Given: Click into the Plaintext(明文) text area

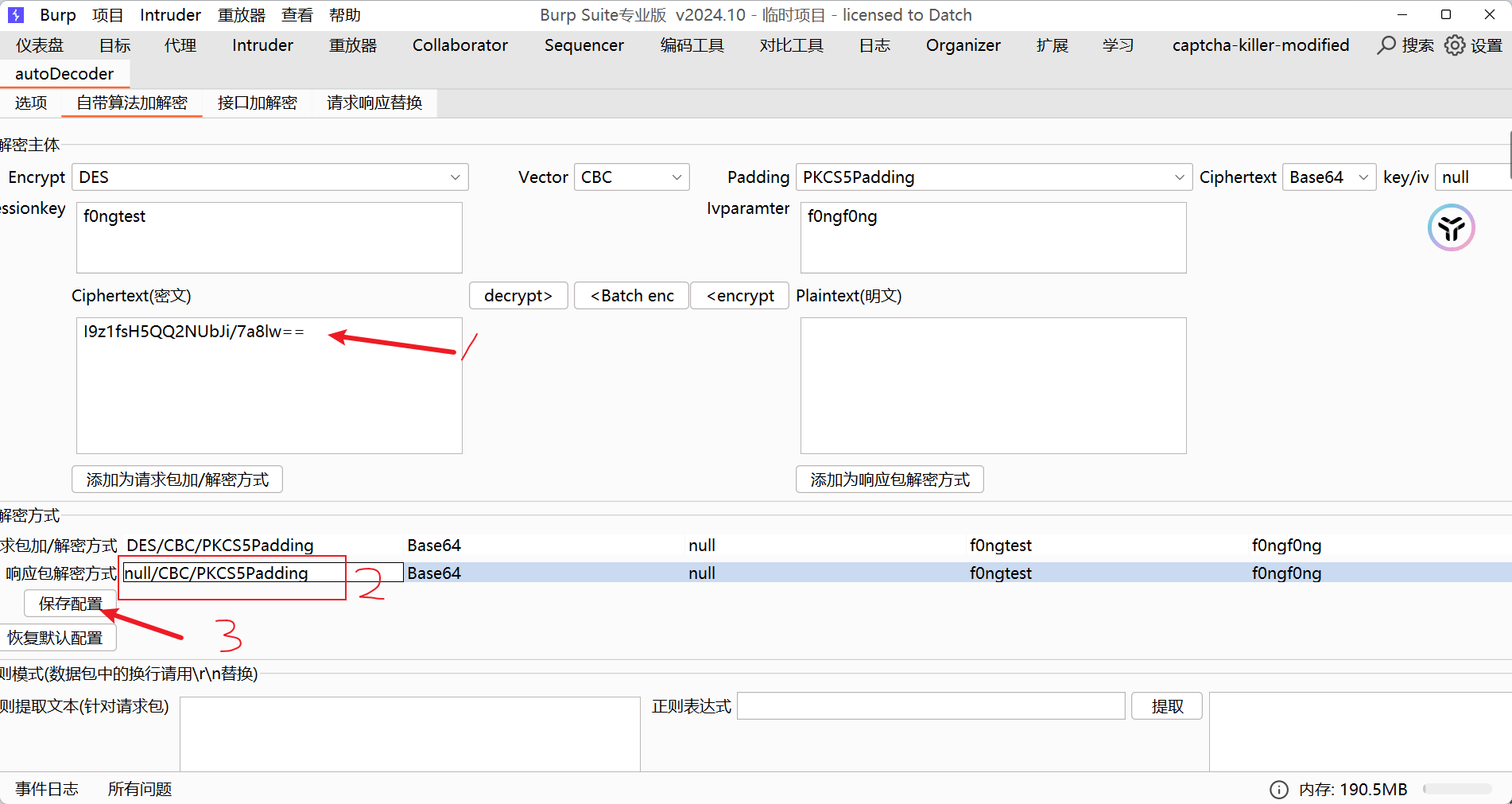Looking at the screenshot, I should [994, 386].
